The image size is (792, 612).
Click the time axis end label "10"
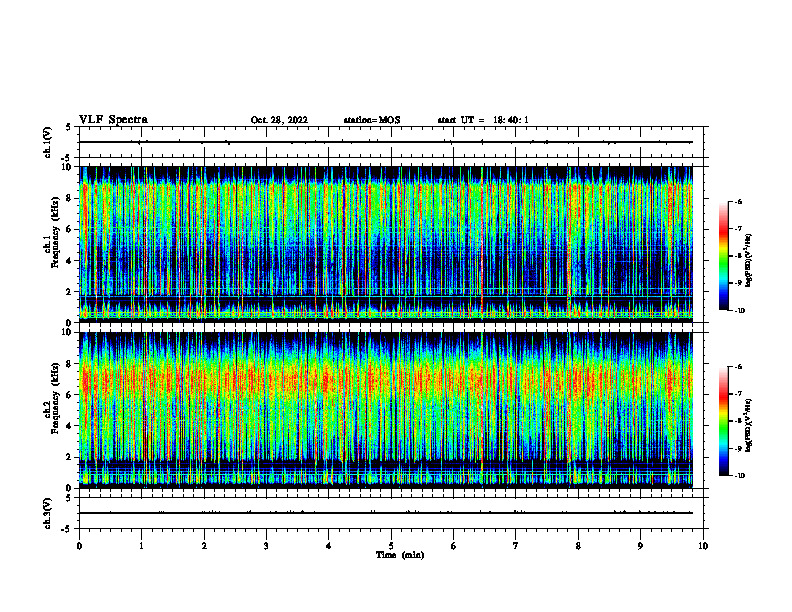click(703, 546)
